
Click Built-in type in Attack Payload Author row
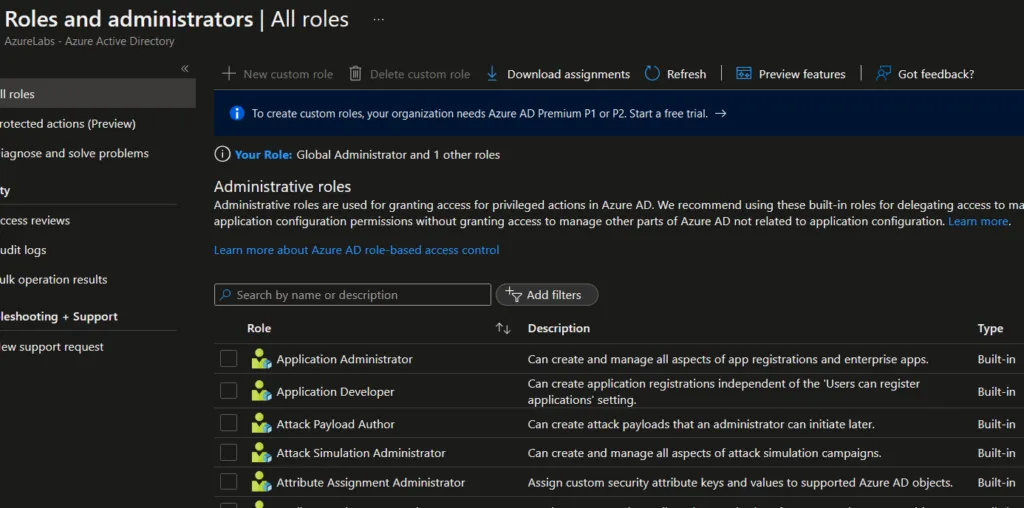997,424
